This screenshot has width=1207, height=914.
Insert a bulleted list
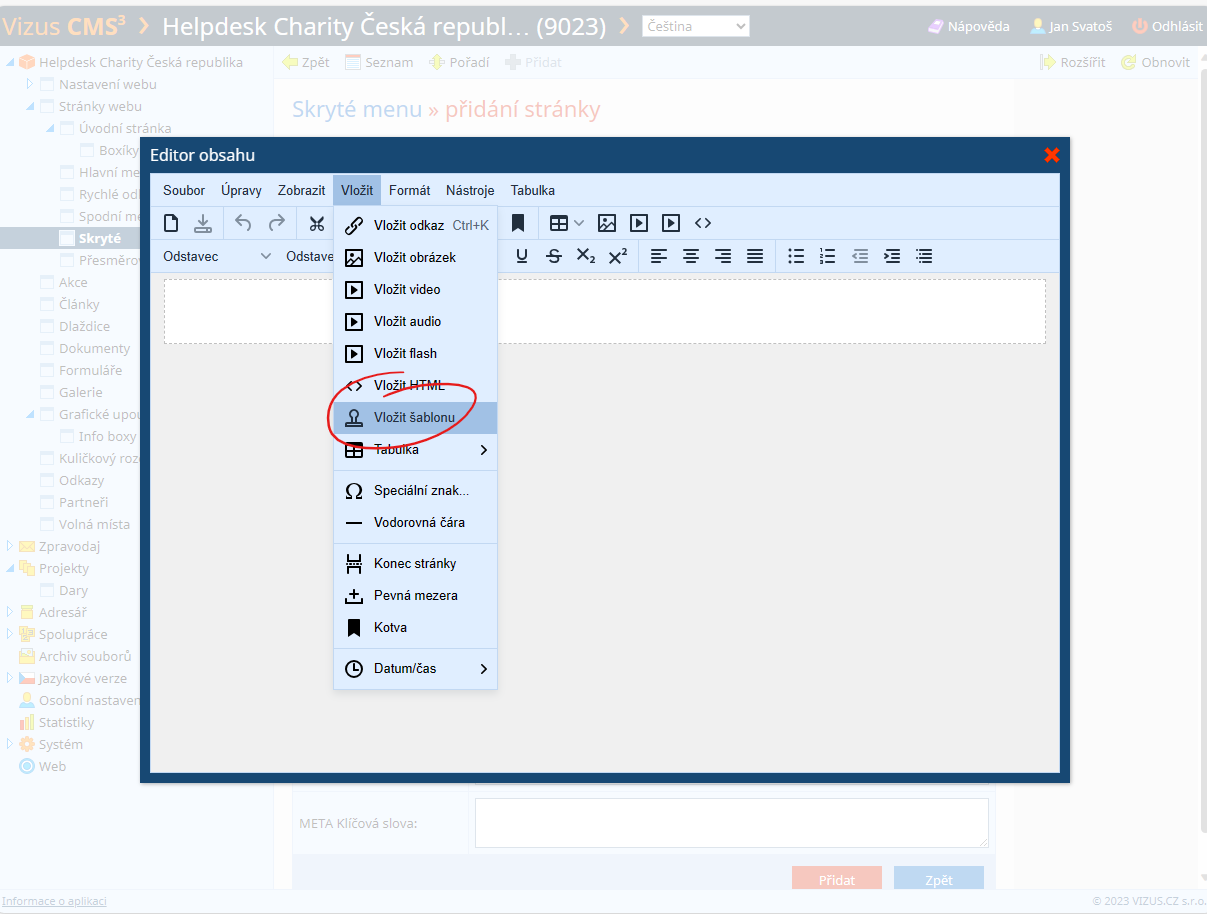coord(796,256)
